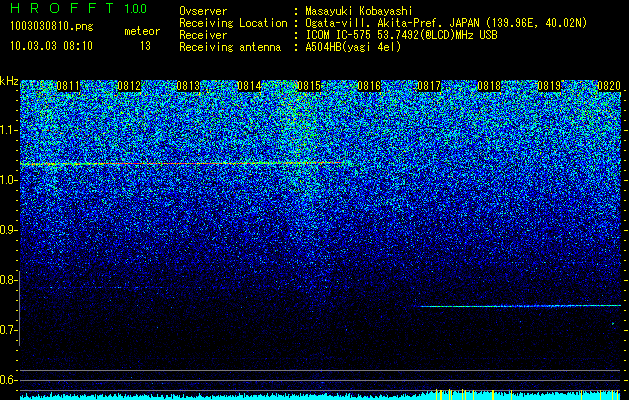Click the 0812 time marker
Image resolution: width=629 pixels, height=400 pixels.
point(129,86)
